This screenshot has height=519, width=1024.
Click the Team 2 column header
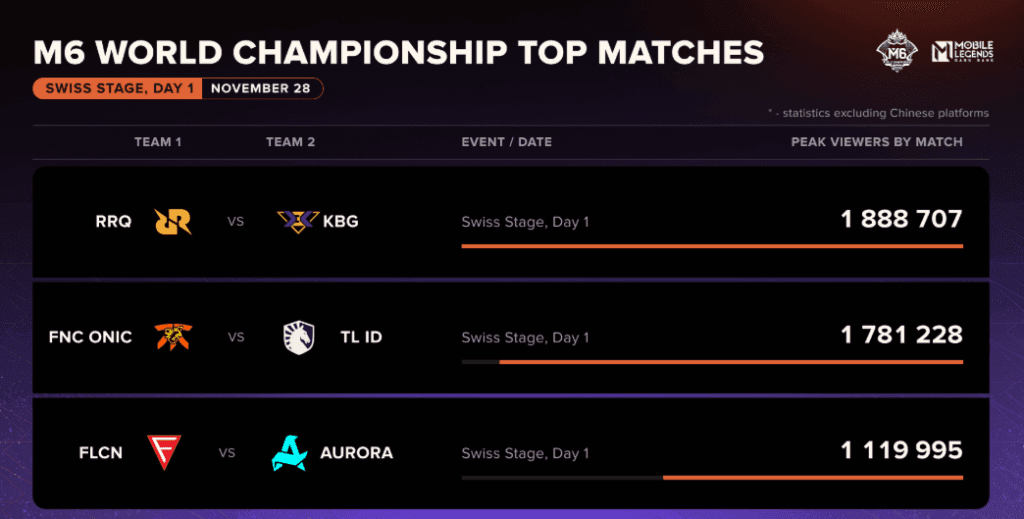(x=291, y=142)
